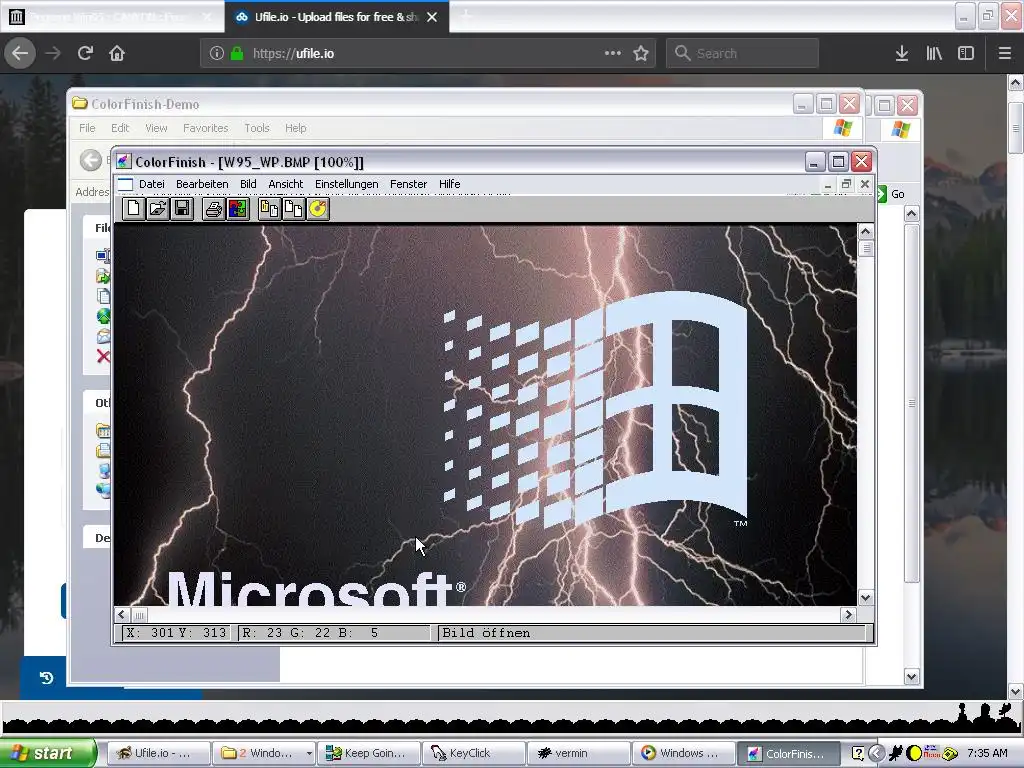
Task: Click the yellow disc toolbar icon
Action: point(317,209)
